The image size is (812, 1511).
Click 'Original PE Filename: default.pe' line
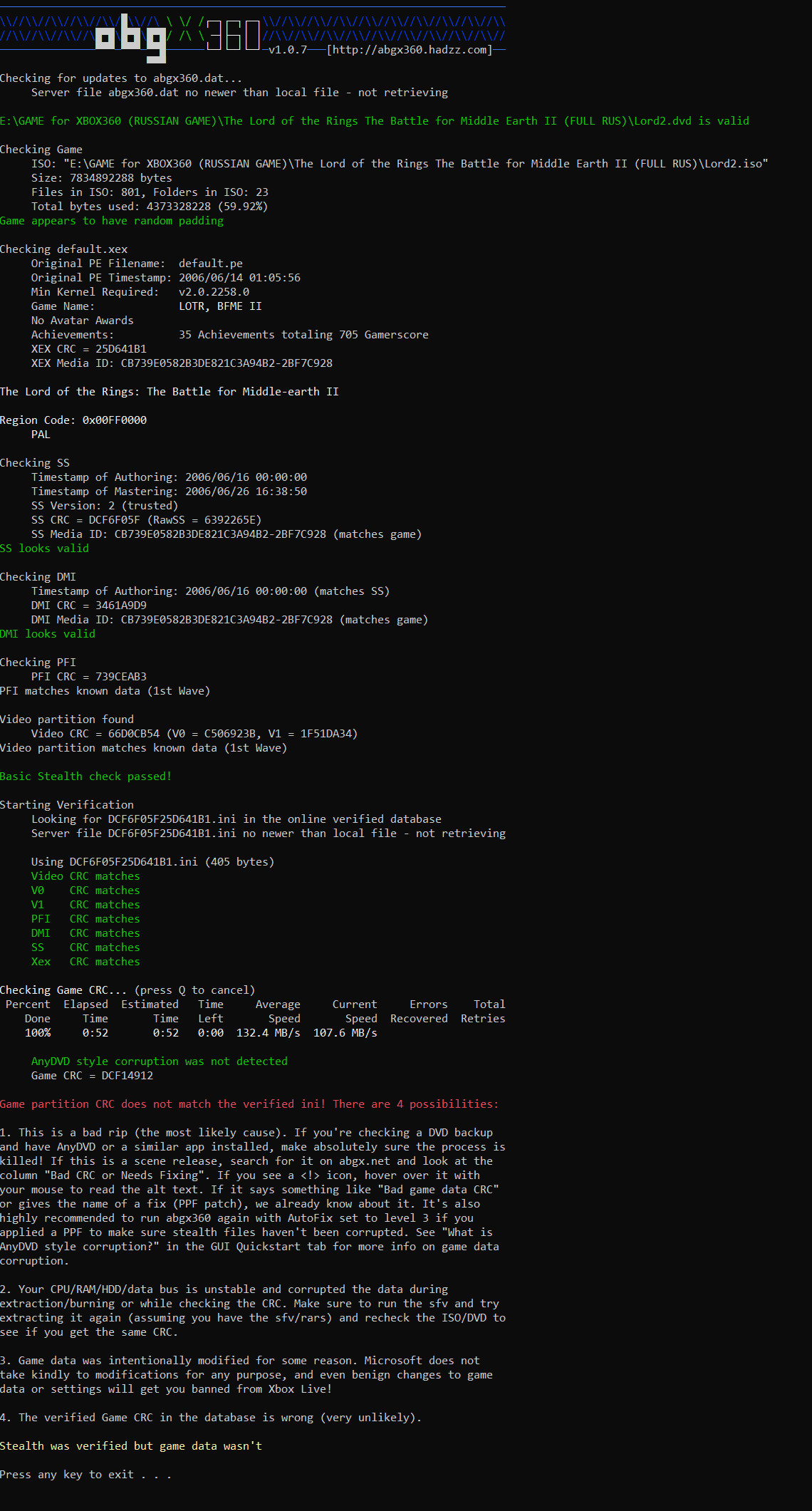coord(137,264)
